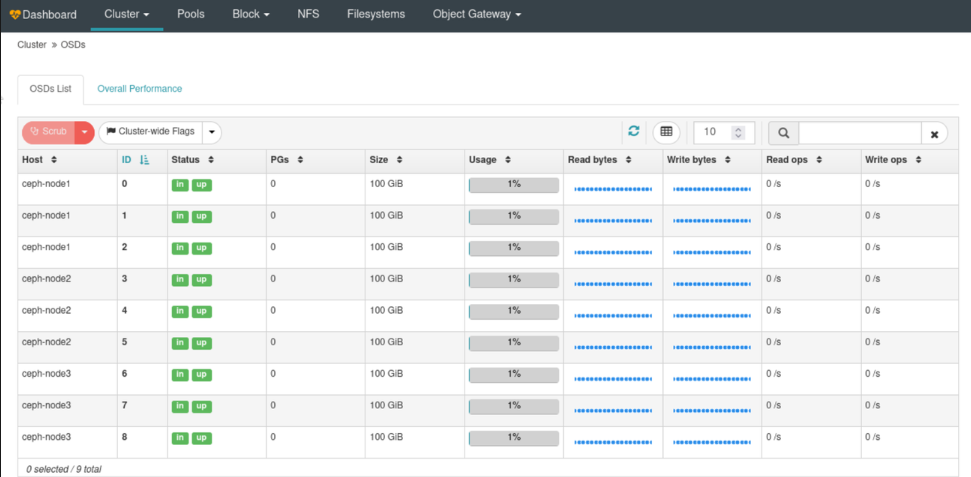The height and width of the screenshot is (477, 971).
Task: Click the ID column sort icon
Action: click(x=144, y=160)
